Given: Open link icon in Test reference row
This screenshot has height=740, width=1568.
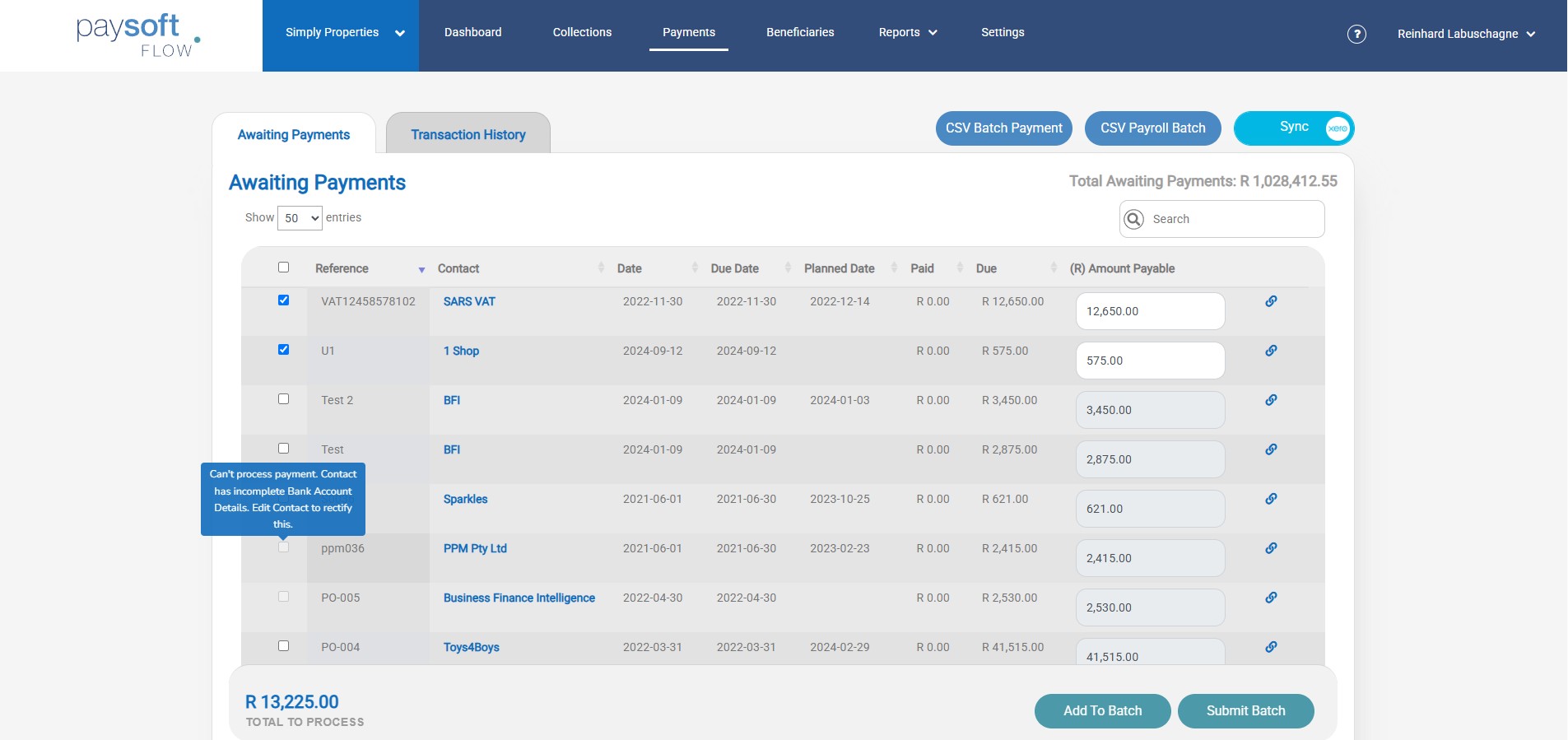Looking at the screenshot, I should (x=1271, y=449).
